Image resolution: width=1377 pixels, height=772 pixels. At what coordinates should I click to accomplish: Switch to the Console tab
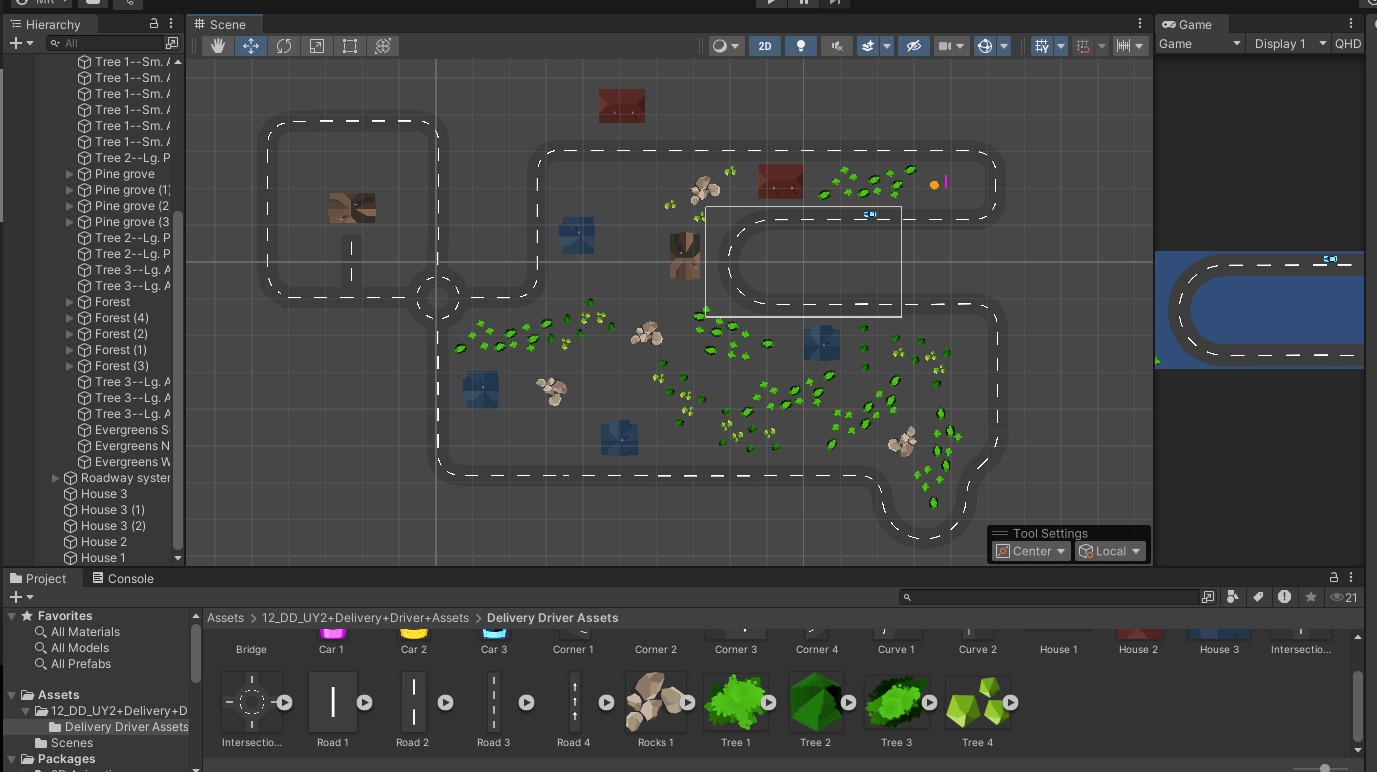click(x=123, y=578)
